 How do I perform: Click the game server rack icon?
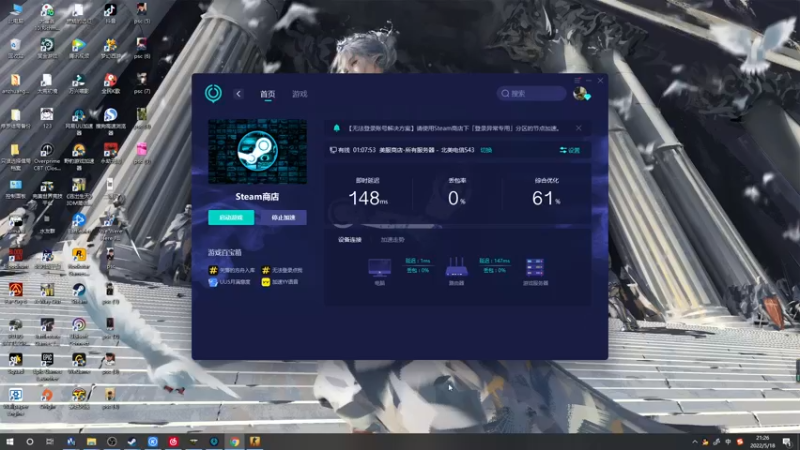[535, 267]
